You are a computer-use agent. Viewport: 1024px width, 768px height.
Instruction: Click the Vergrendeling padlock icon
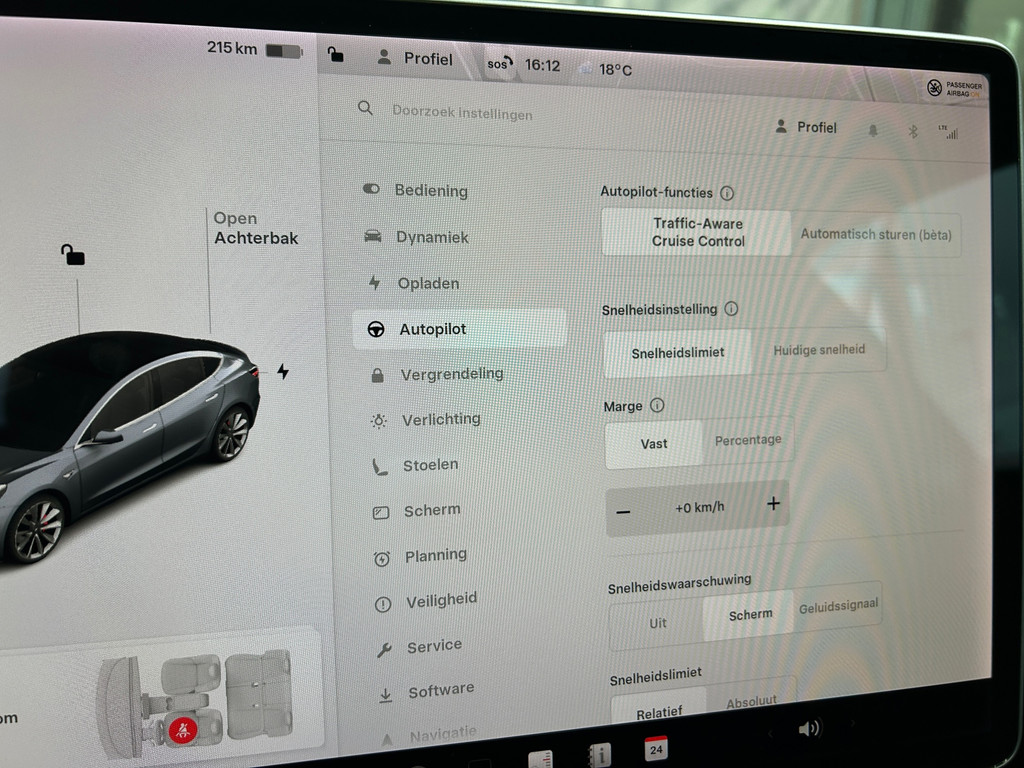pos(377,375)
